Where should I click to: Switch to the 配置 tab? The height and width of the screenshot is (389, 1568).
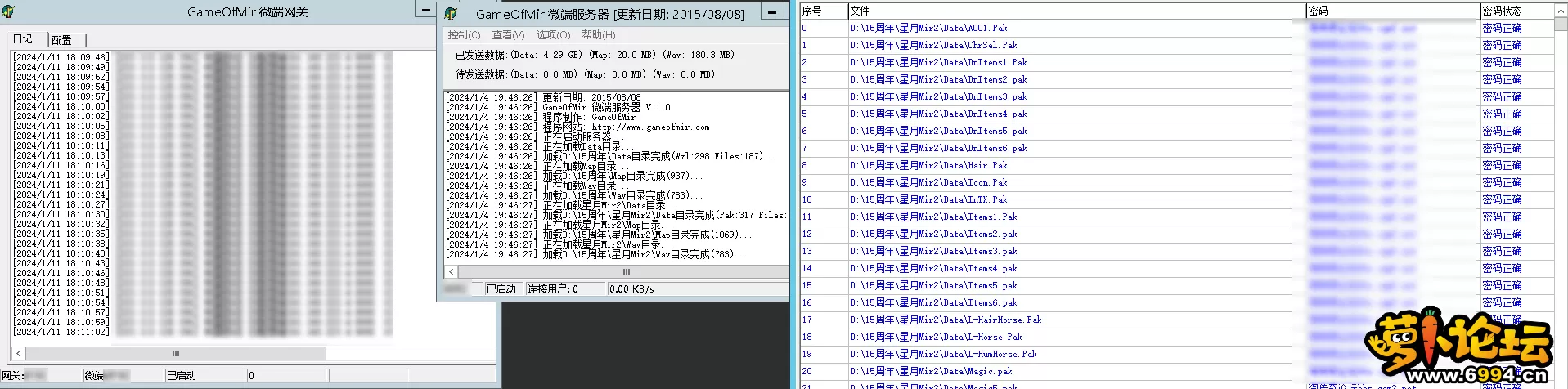(62, 40)
